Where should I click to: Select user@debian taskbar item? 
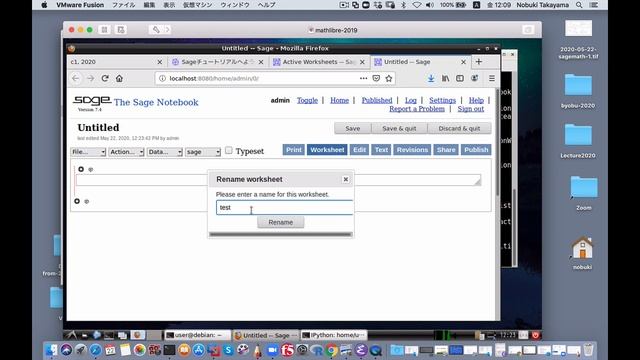point(198,335)
